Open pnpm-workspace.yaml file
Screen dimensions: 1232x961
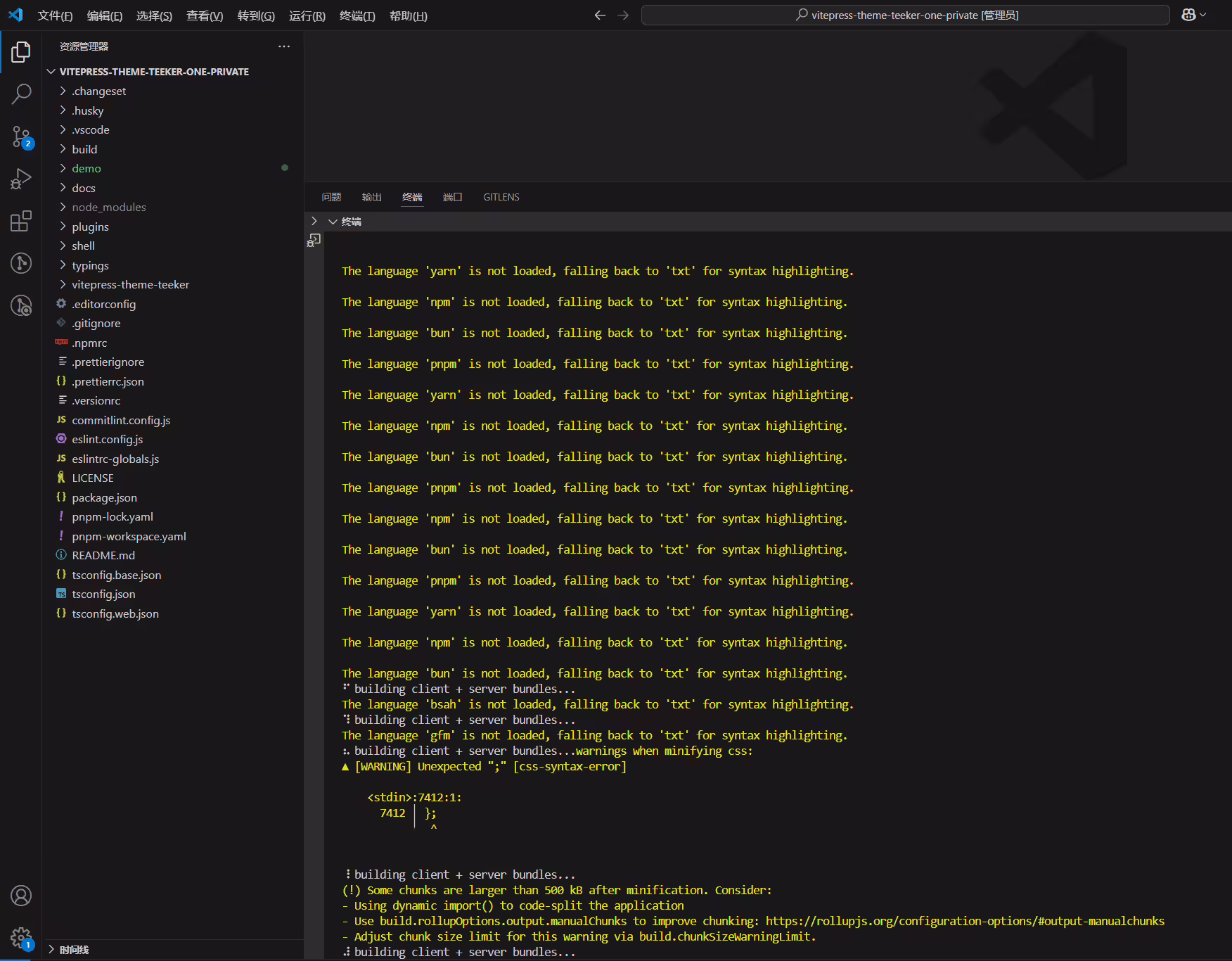129,536
